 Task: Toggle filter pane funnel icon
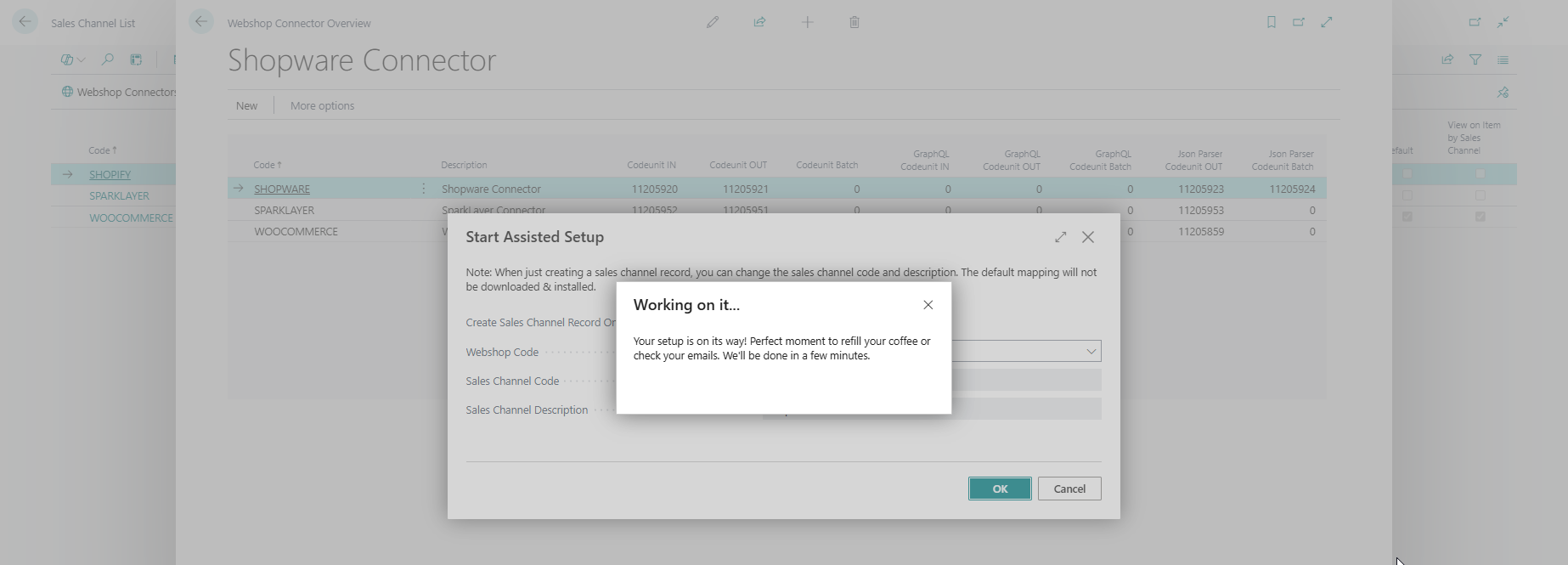coord(1475,59)
